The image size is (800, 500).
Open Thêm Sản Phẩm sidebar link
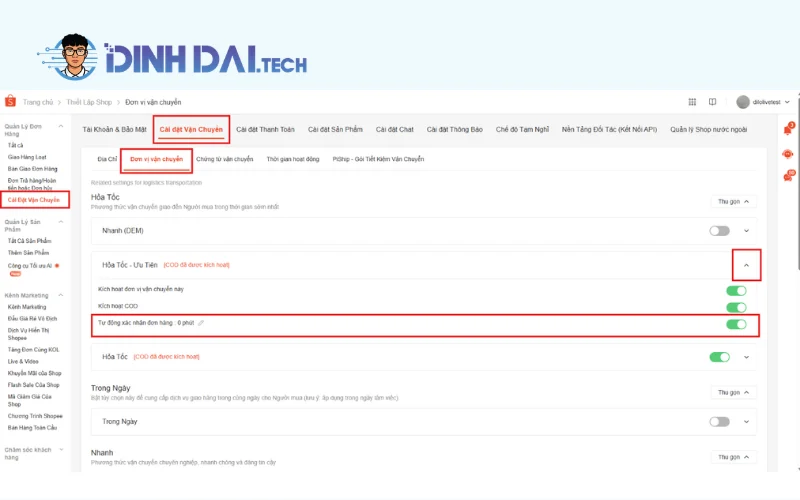29,253
